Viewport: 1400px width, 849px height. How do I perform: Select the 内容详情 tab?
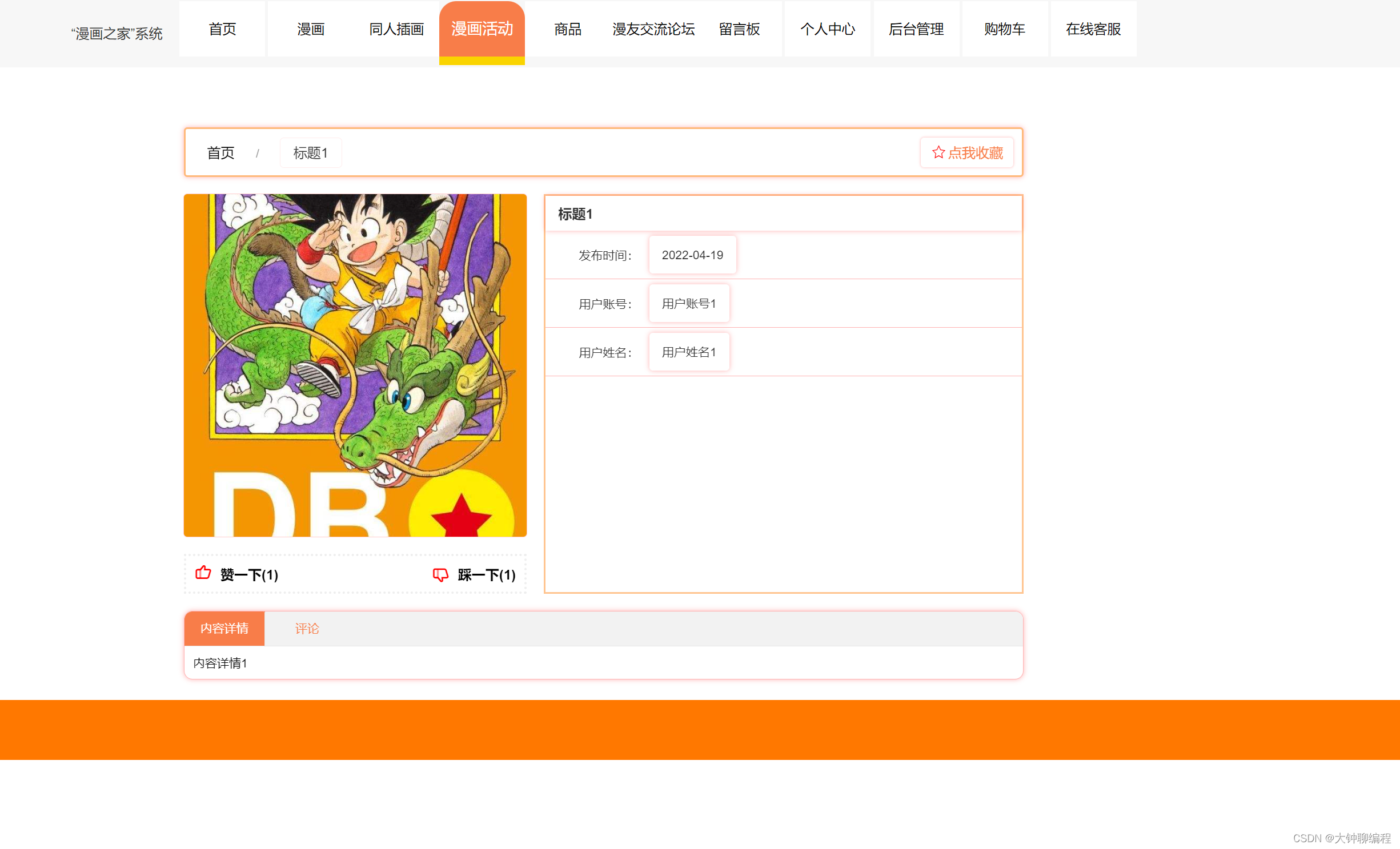click(224, 629)
